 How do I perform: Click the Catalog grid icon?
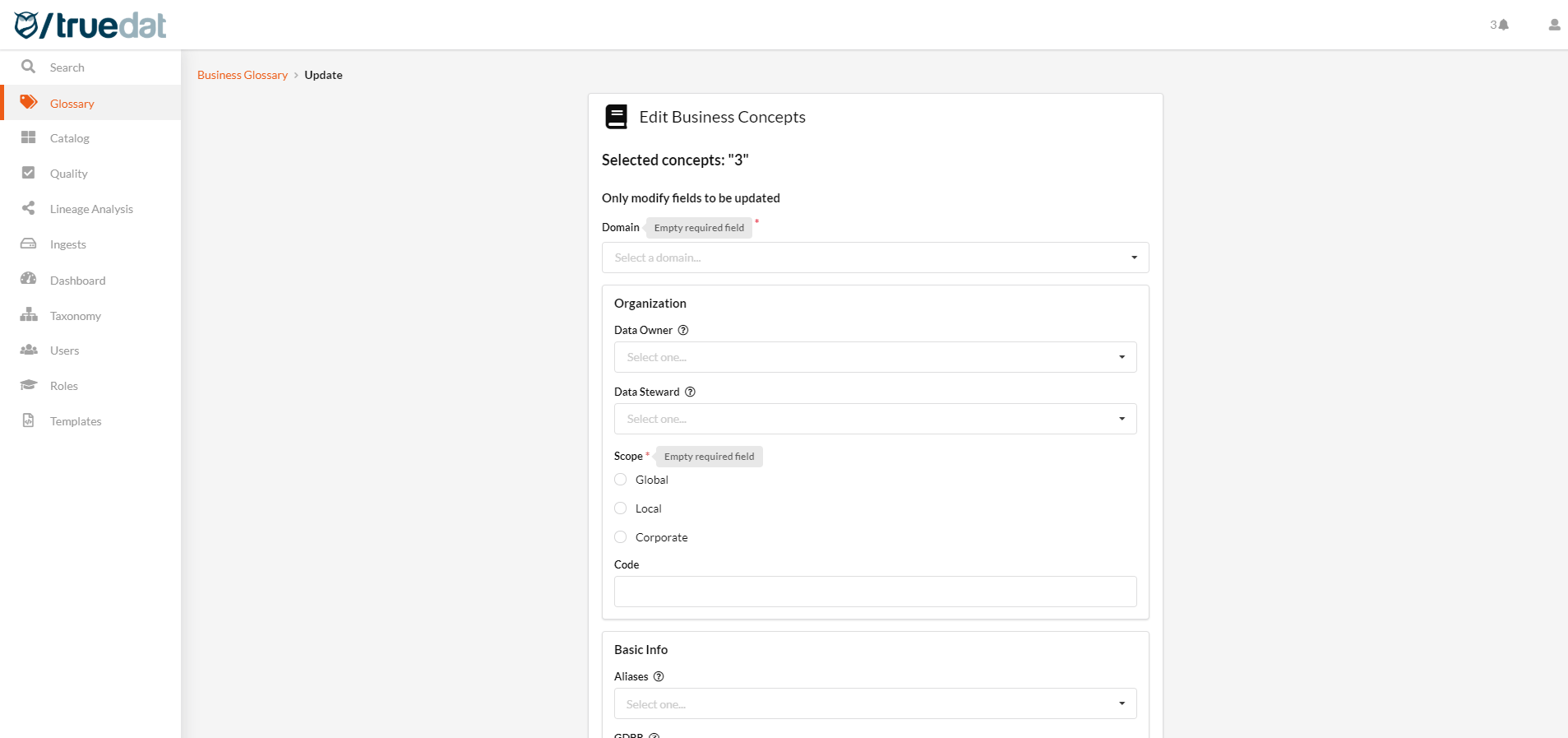tap(29, 137)
